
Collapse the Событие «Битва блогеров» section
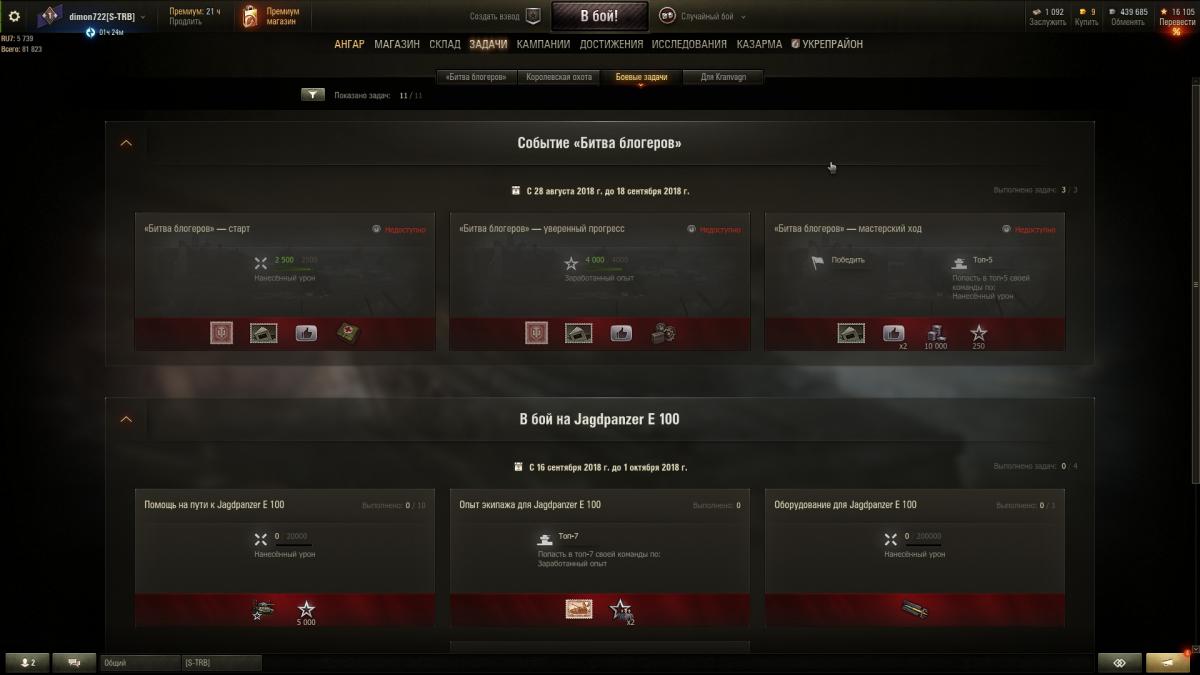click(x=126, y=143)
